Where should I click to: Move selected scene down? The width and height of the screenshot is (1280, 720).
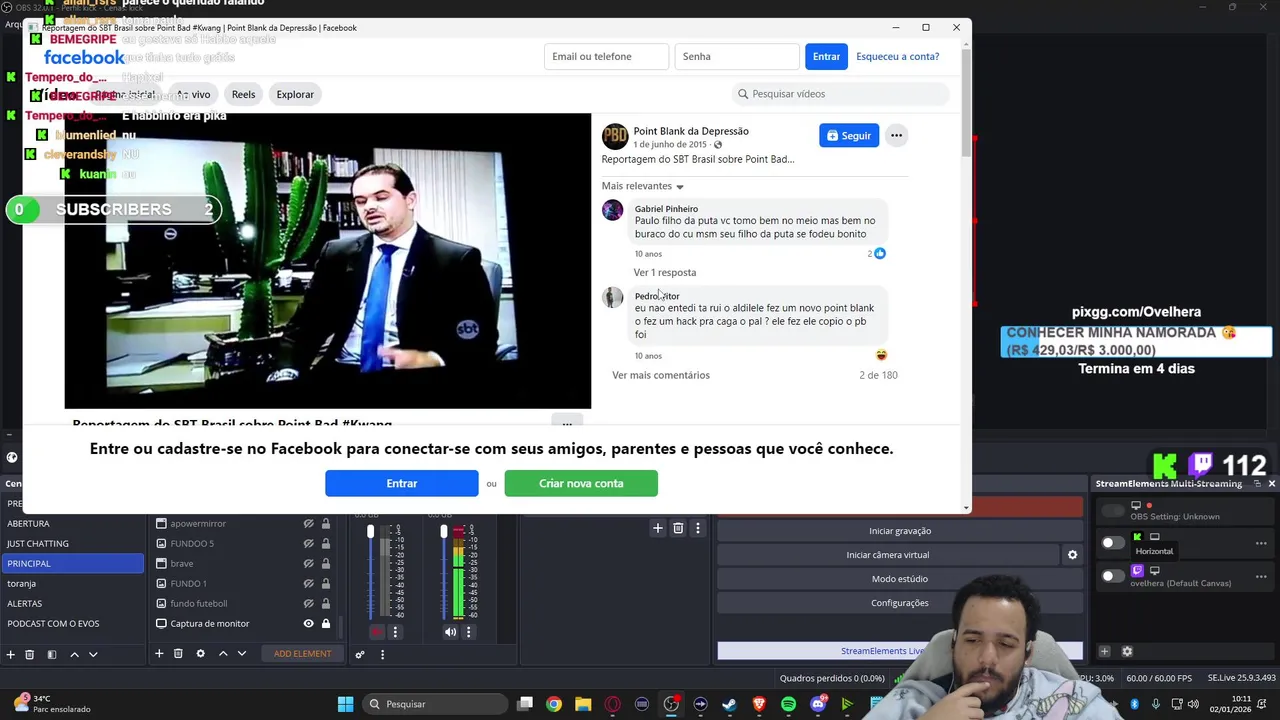[x=93, y=654]
